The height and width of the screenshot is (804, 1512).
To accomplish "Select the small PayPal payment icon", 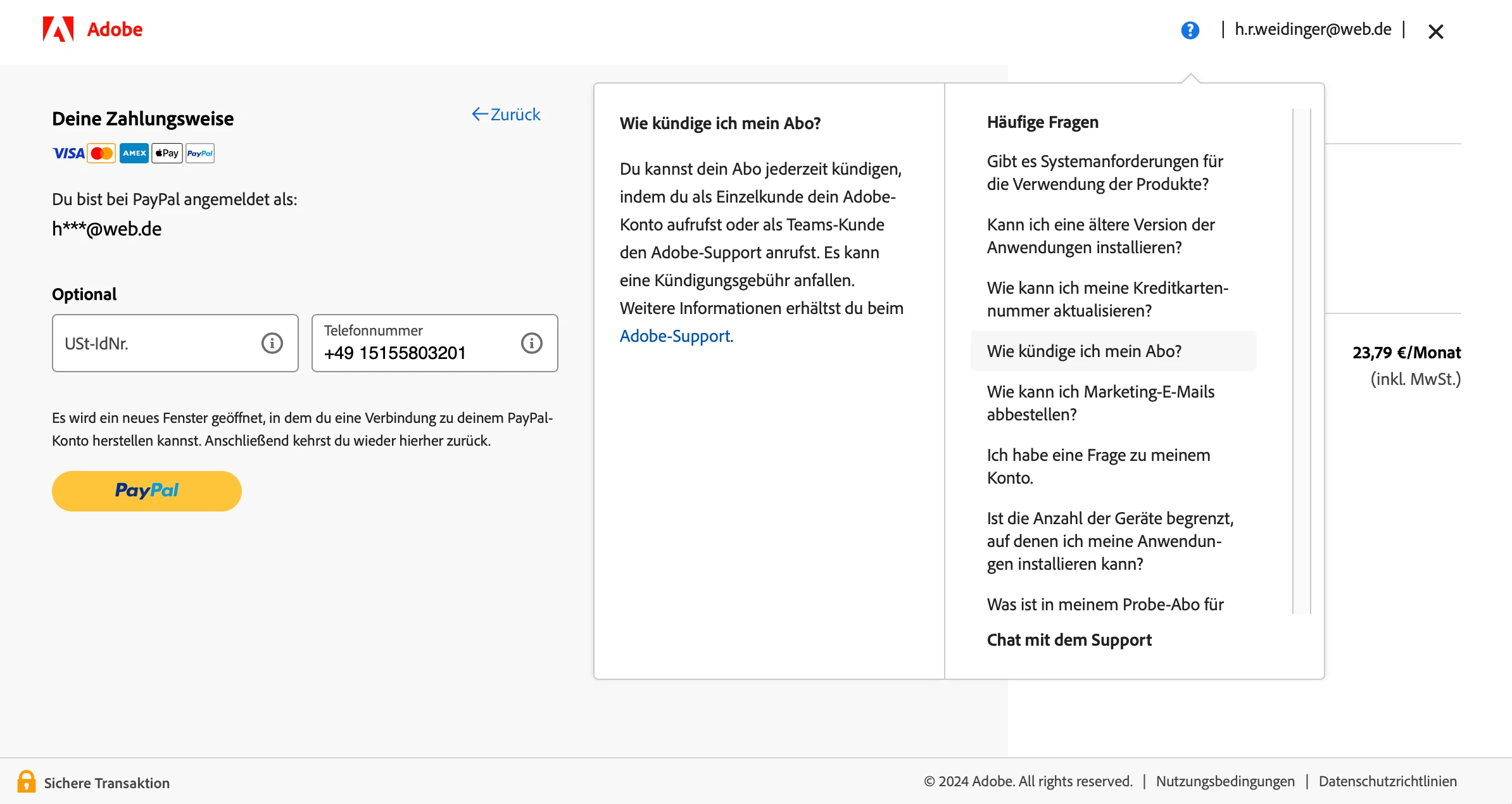I will 200,153.
